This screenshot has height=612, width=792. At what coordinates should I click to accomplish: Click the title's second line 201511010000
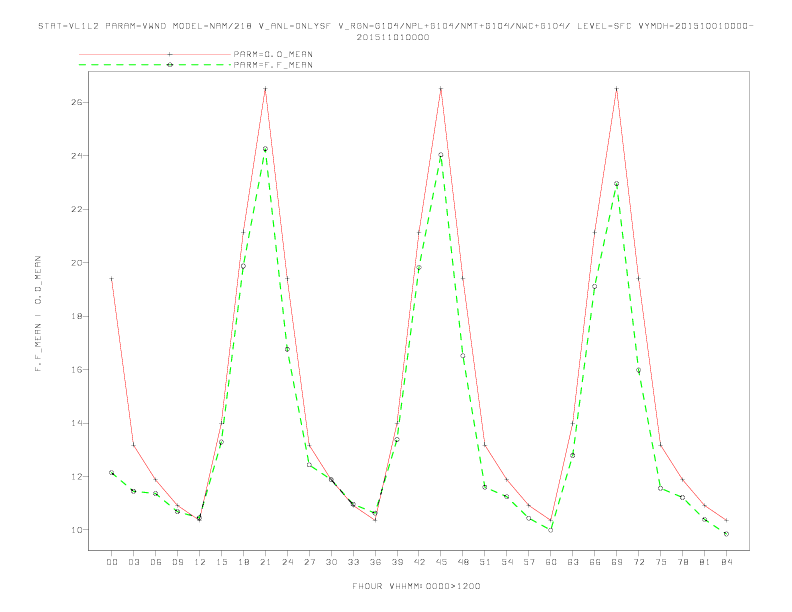click(x=393, y=37)
